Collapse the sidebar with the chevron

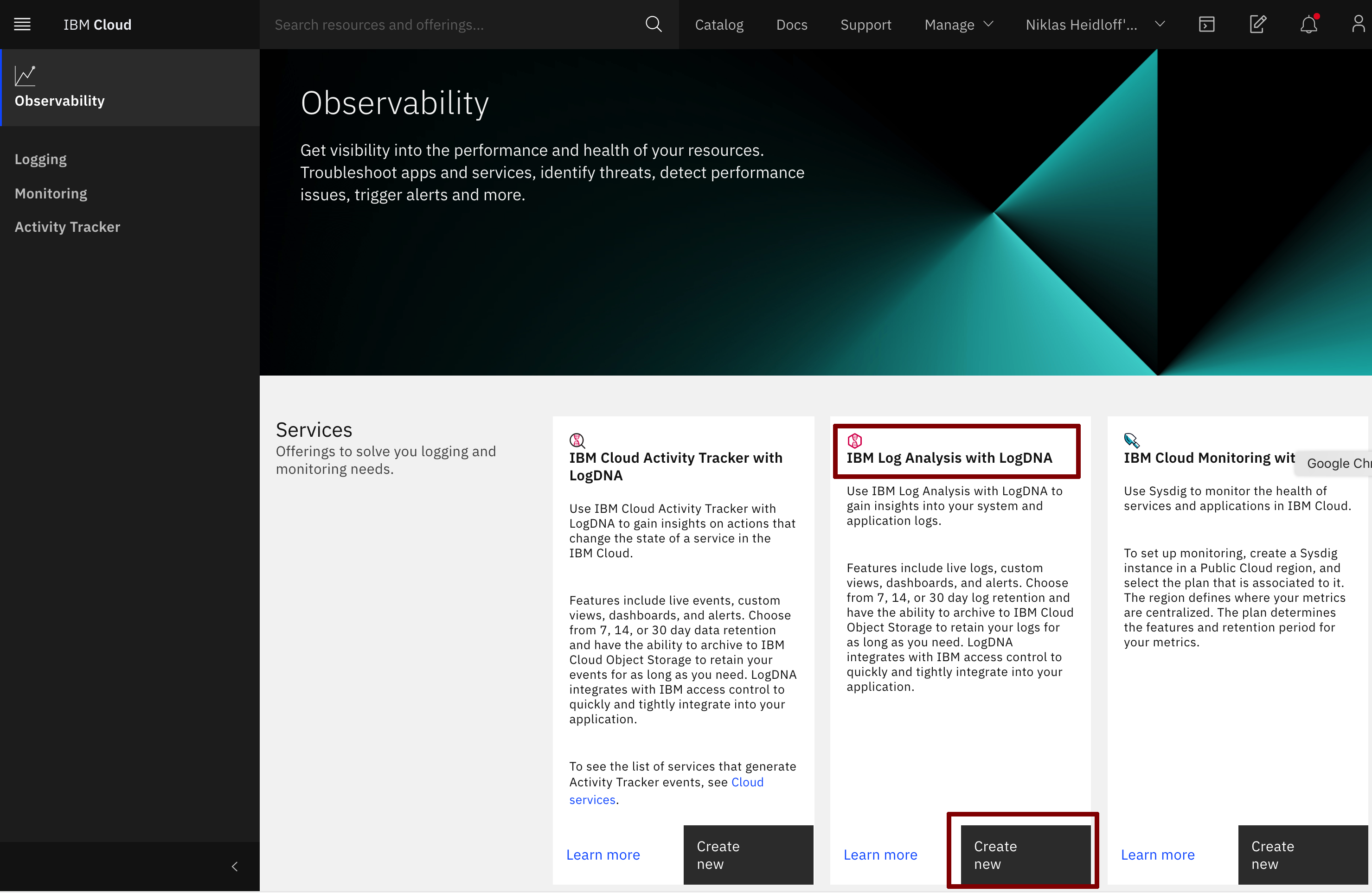(x=235, y=866)
